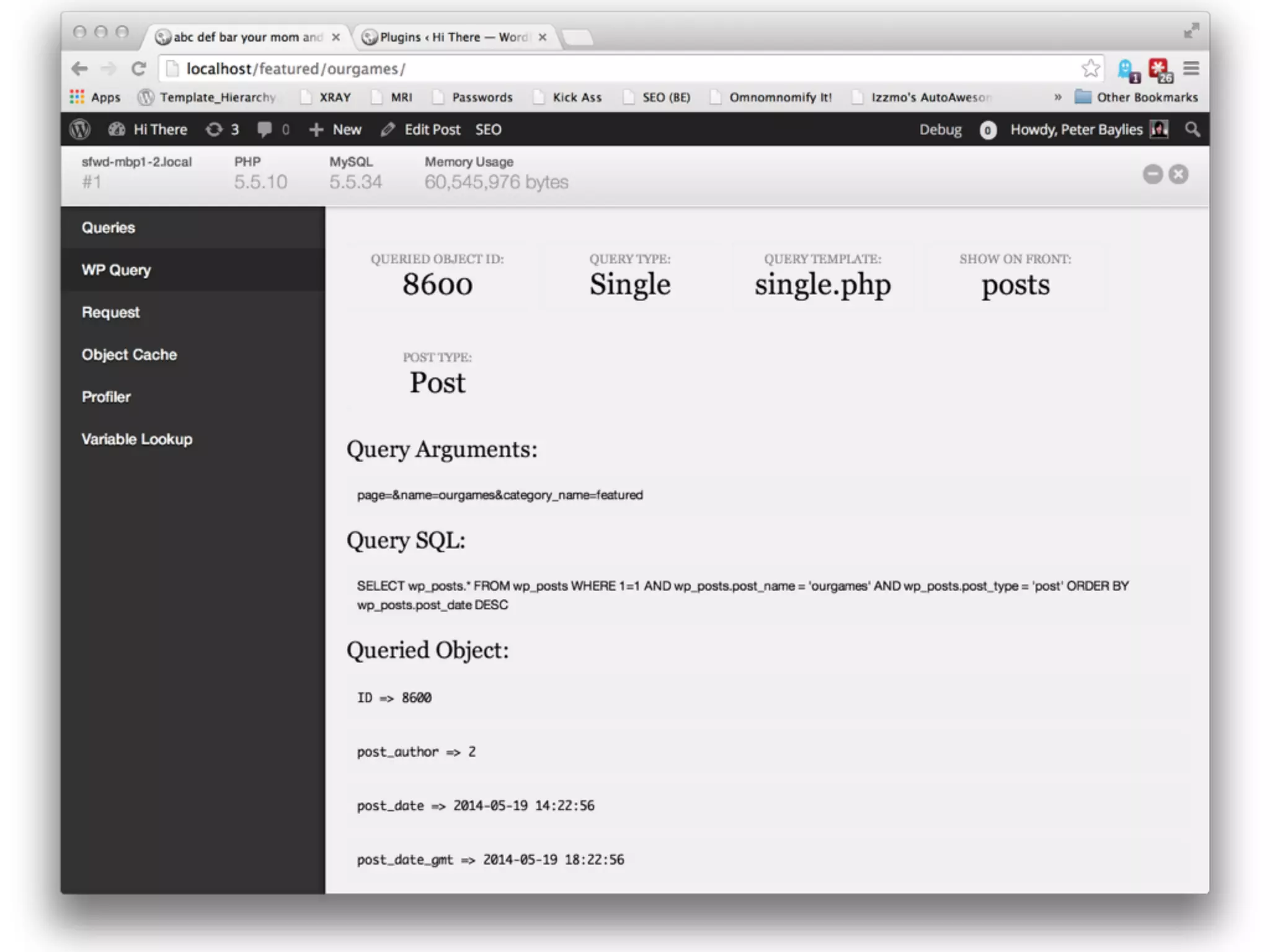Viewport: 1270px width, 952px height.
Task: Open the Omnomnomify It! bookmark
Action: [x=771, y=97]
